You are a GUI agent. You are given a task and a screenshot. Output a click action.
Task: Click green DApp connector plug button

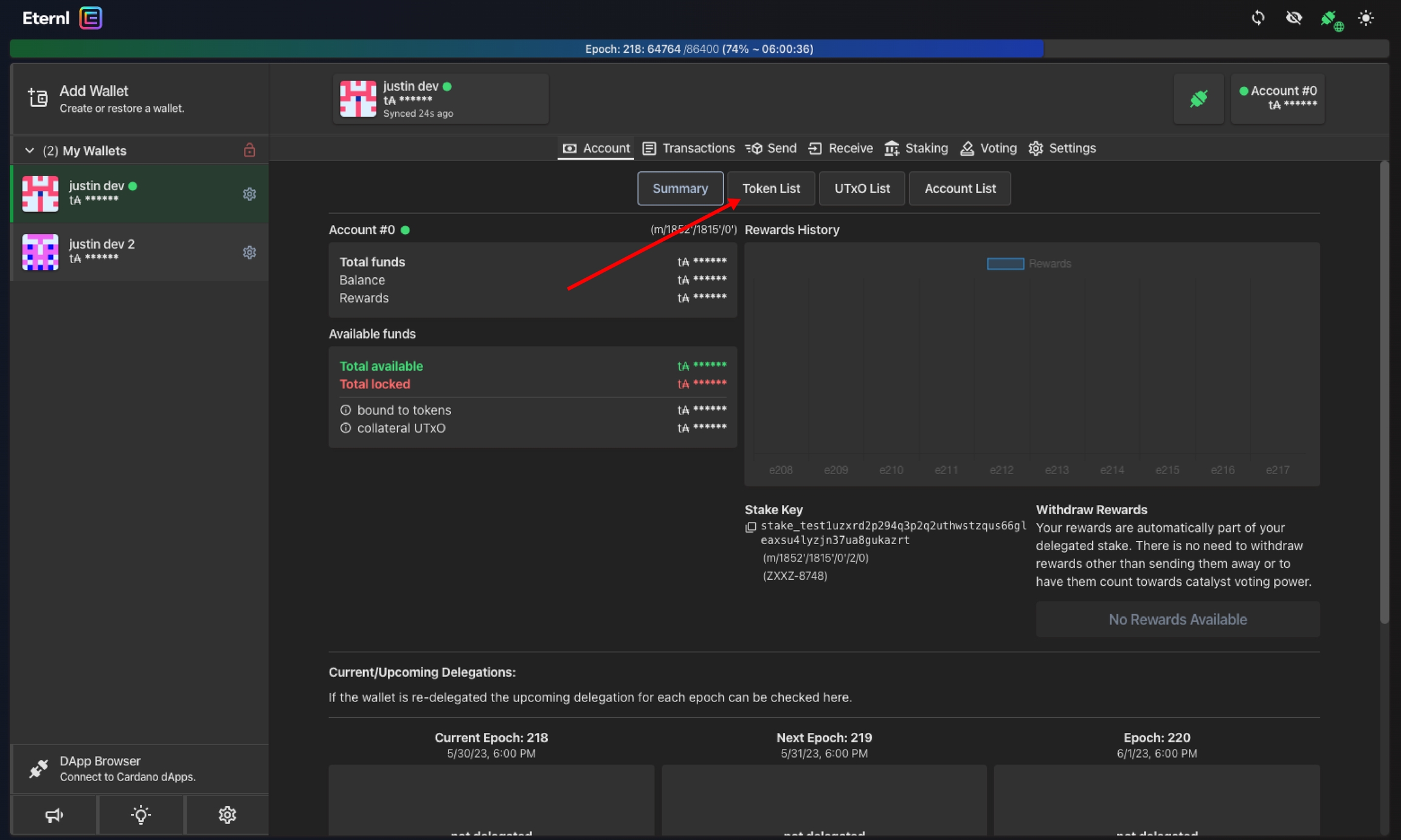1198,98
